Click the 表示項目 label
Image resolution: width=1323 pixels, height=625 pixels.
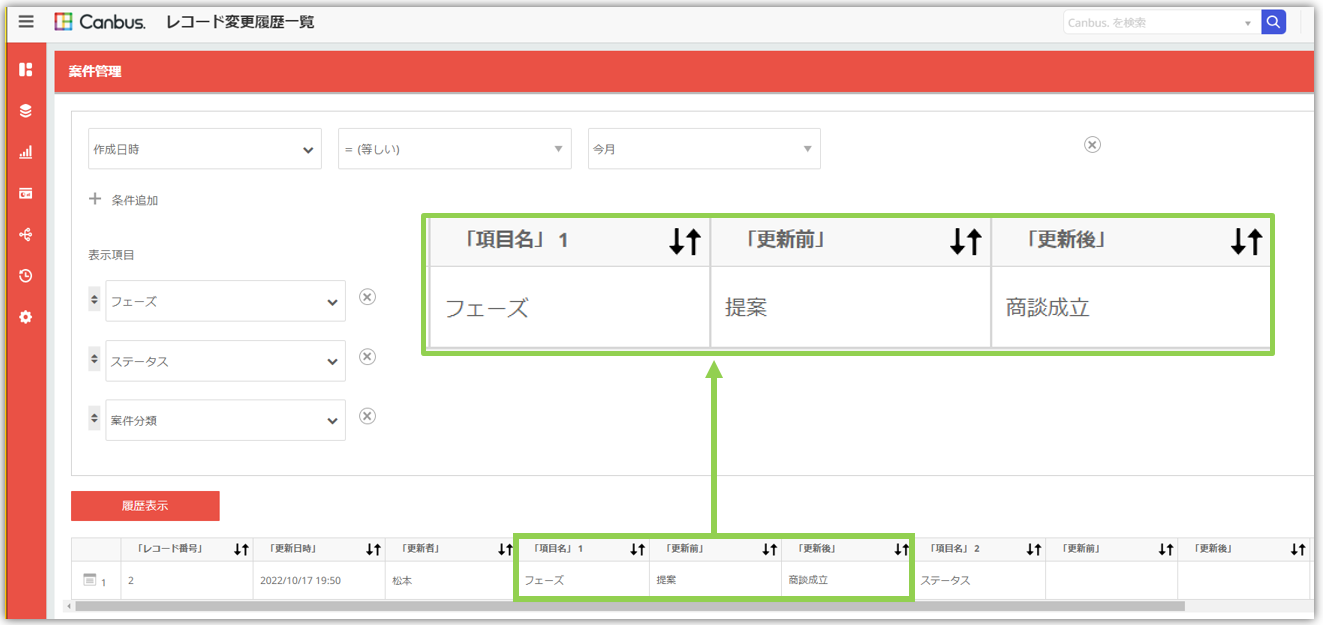(x=111, y=255)
